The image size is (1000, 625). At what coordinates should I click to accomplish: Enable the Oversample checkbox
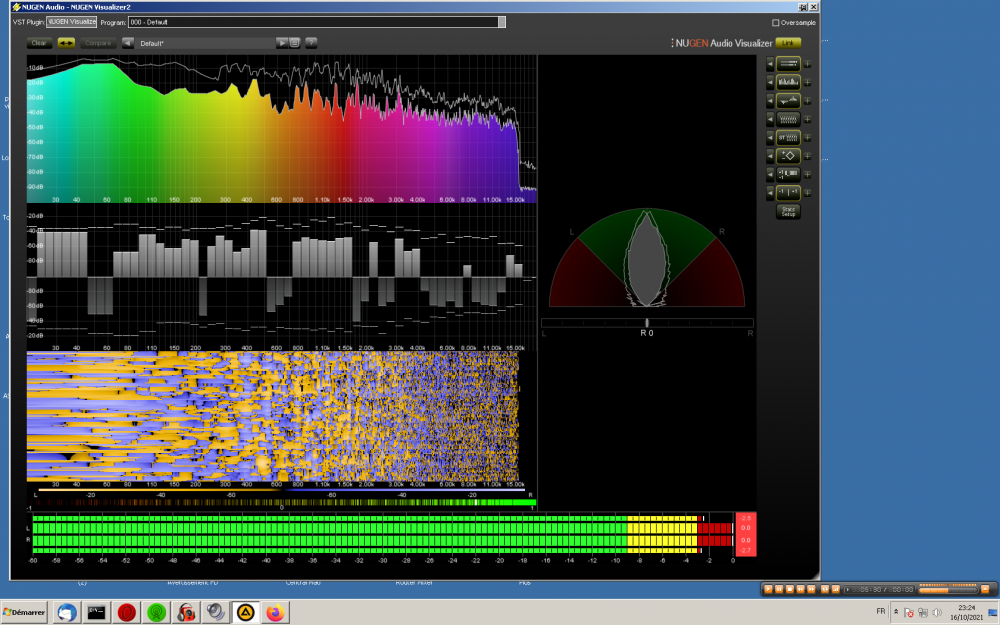pyautogui.click(x=776, y=22)
